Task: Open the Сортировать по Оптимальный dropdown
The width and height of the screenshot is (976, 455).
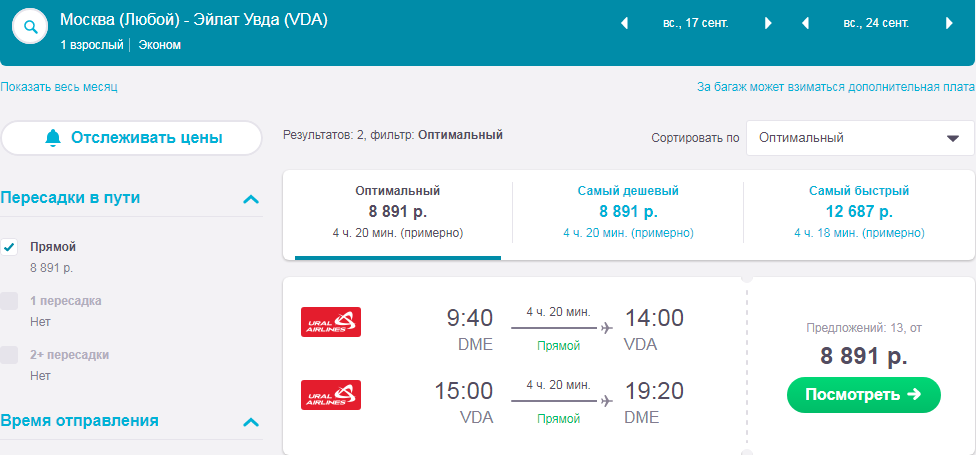Action: [860, 138]
